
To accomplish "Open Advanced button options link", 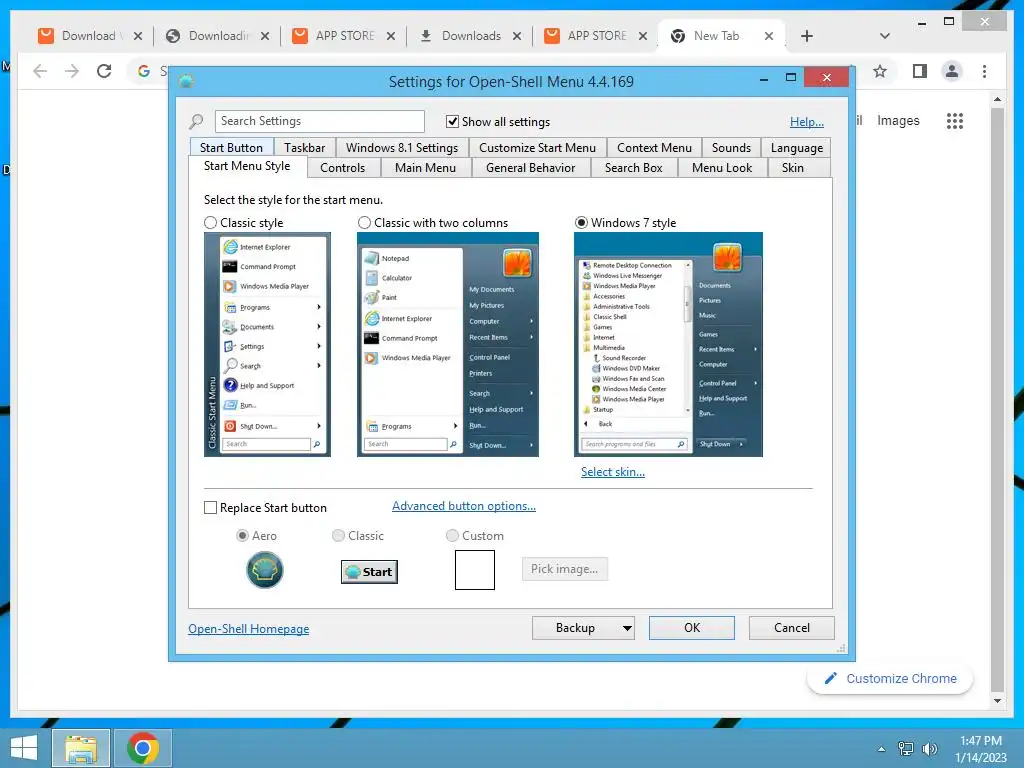I will [x=464, y=506].
